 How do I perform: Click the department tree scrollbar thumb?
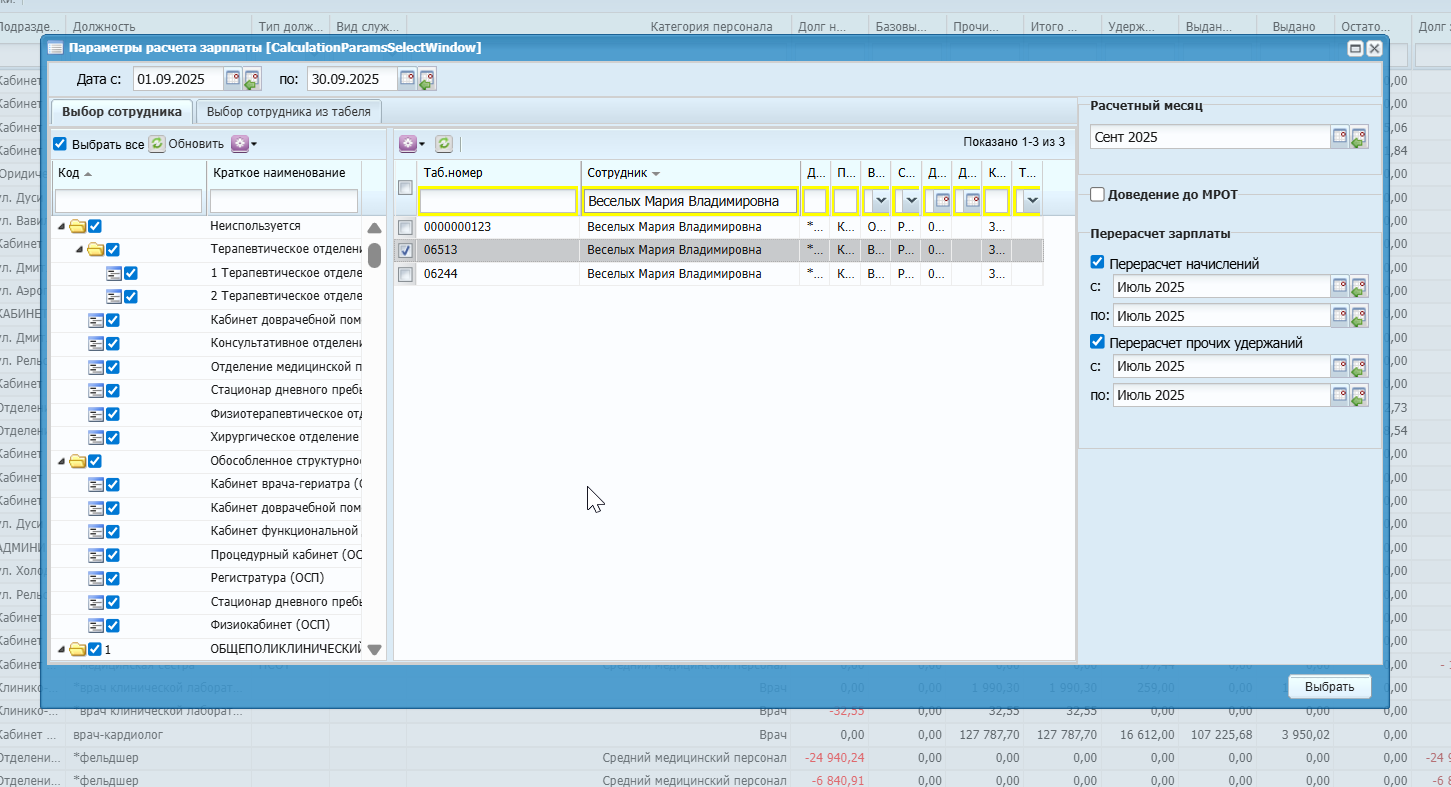pos(374,255)
